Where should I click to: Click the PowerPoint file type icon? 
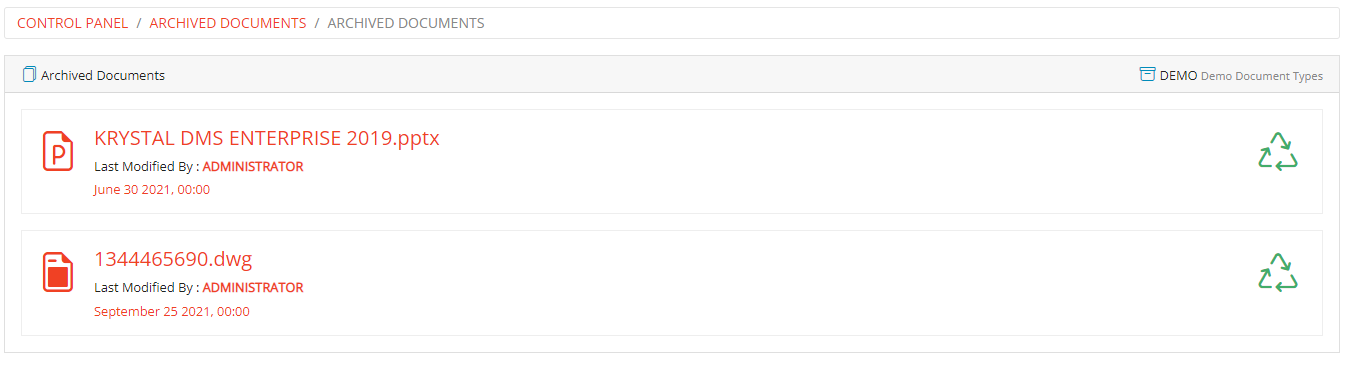tap(58, 151)
